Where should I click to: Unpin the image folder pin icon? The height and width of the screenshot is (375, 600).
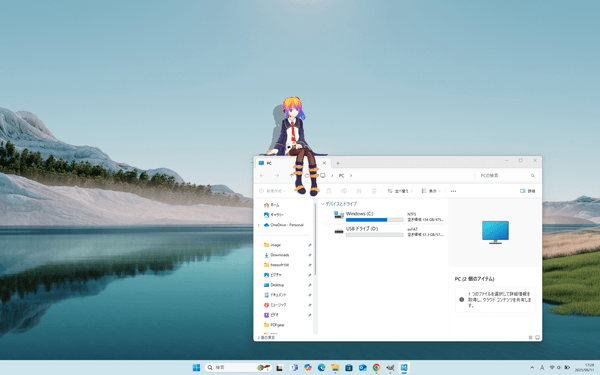(310, 245)
